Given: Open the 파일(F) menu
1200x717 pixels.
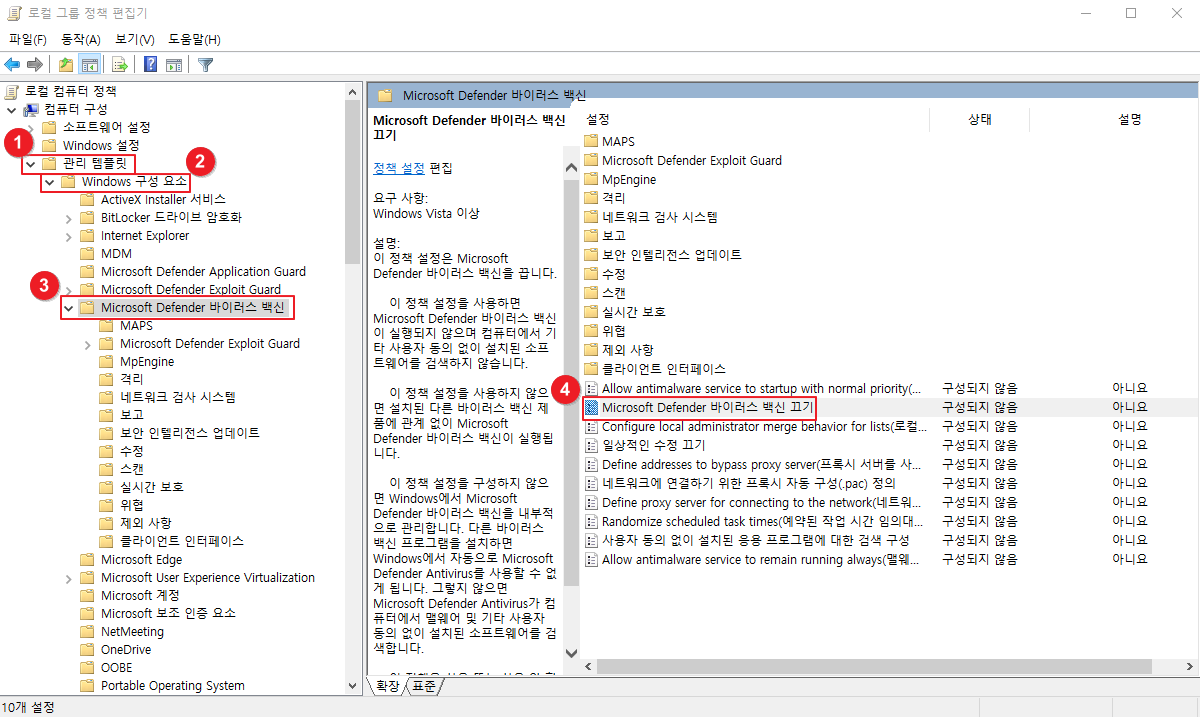Looking at the screenshot, I should click(28, 39).
